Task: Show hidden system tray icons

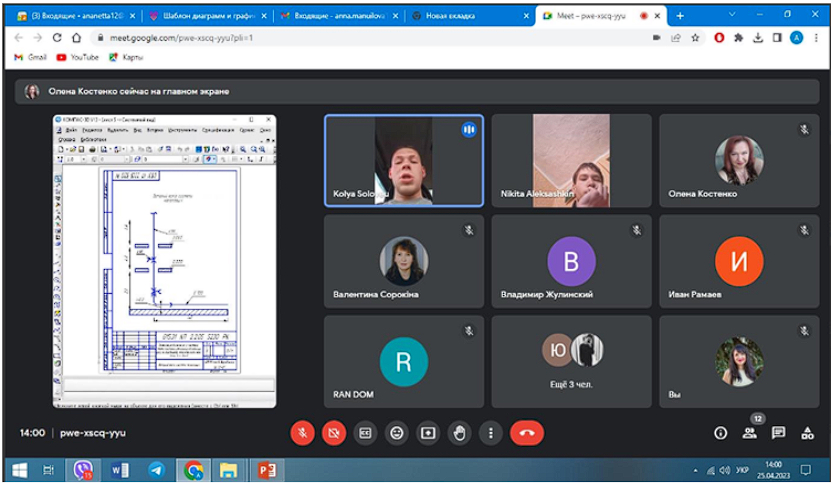Action: pos(696,469)
